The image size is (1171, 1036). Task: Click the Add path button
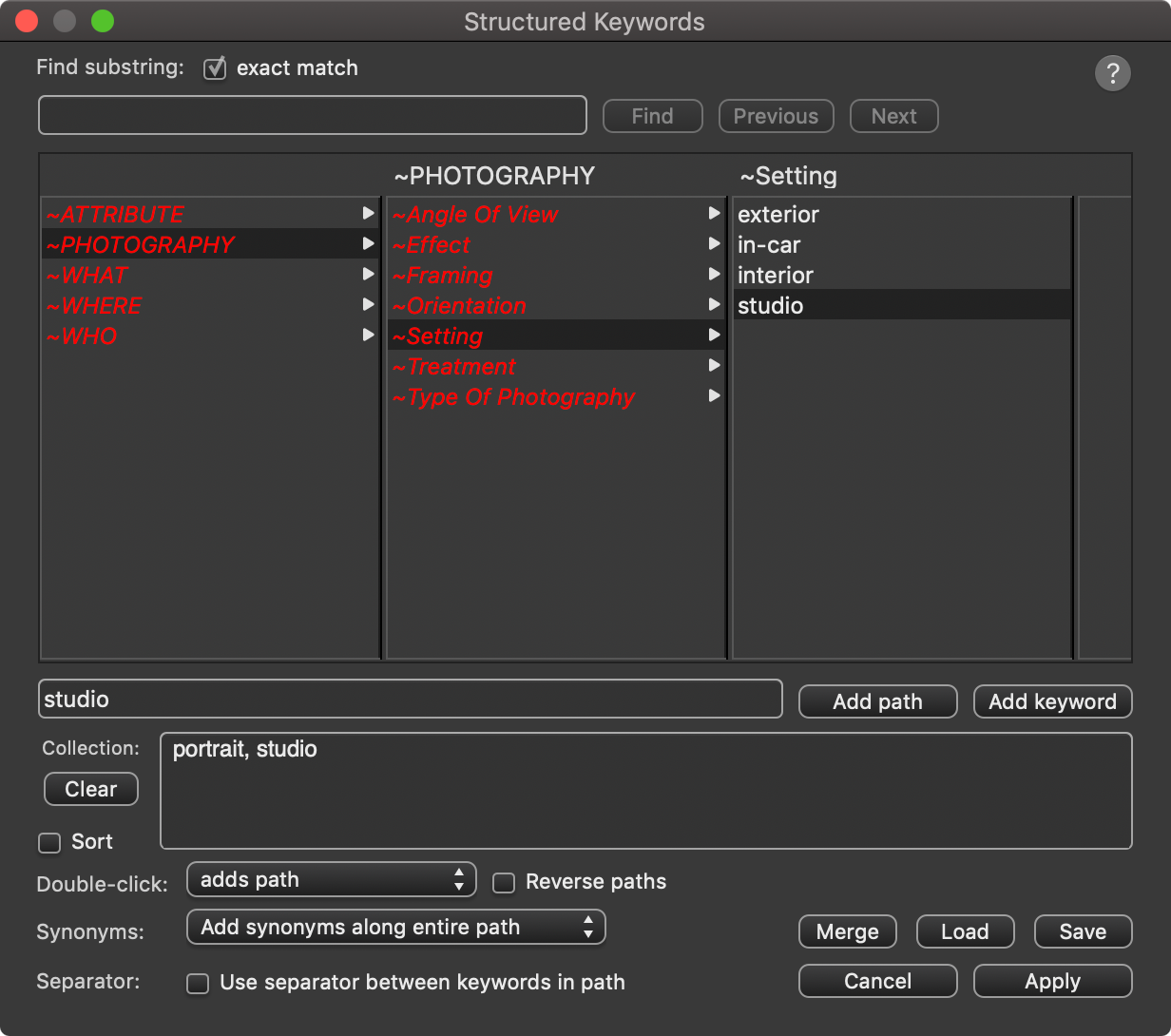[x=878, y=701]
